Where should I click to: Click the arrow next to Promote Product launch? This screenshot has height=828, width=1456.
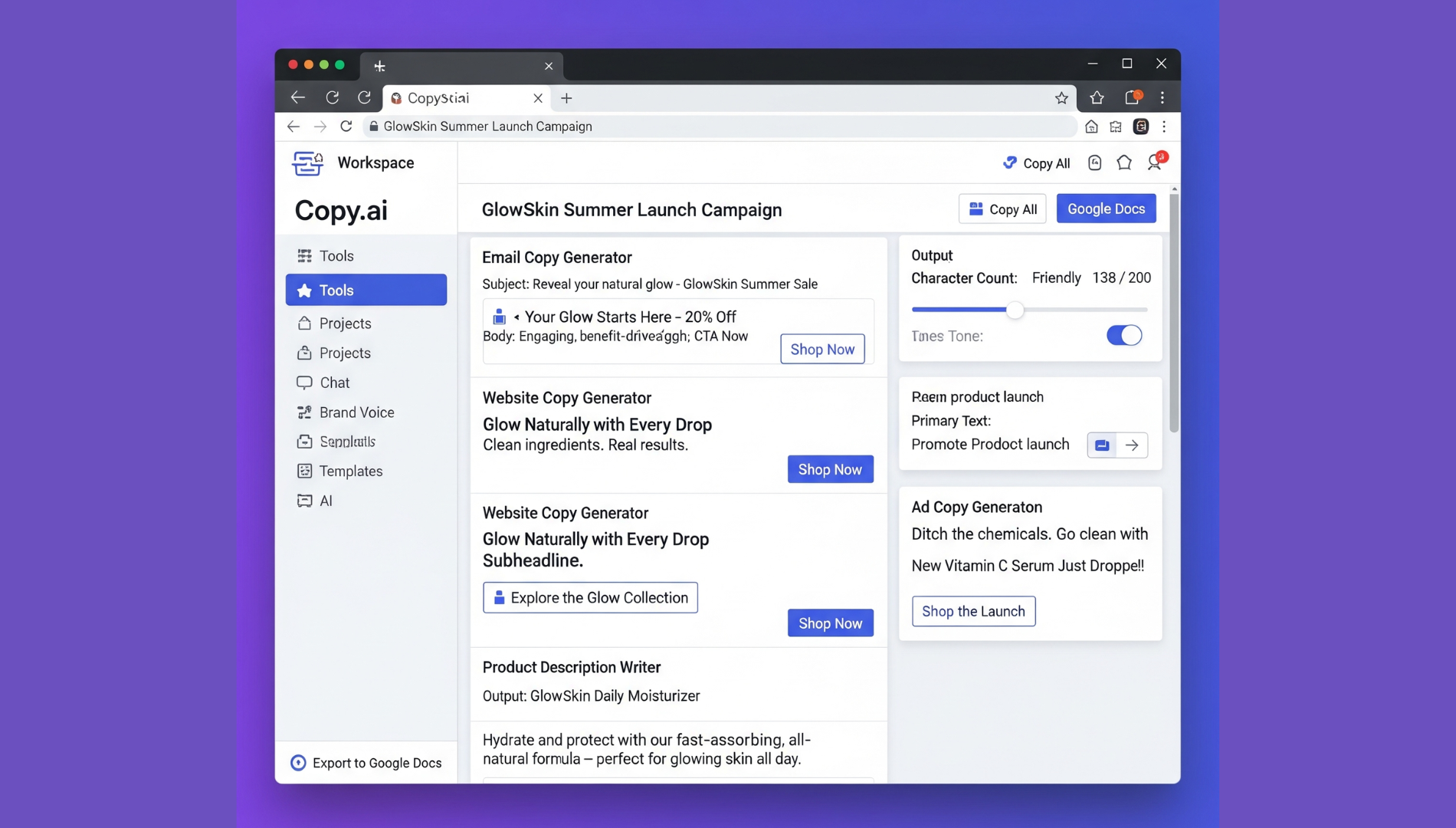click(1132, 445)
